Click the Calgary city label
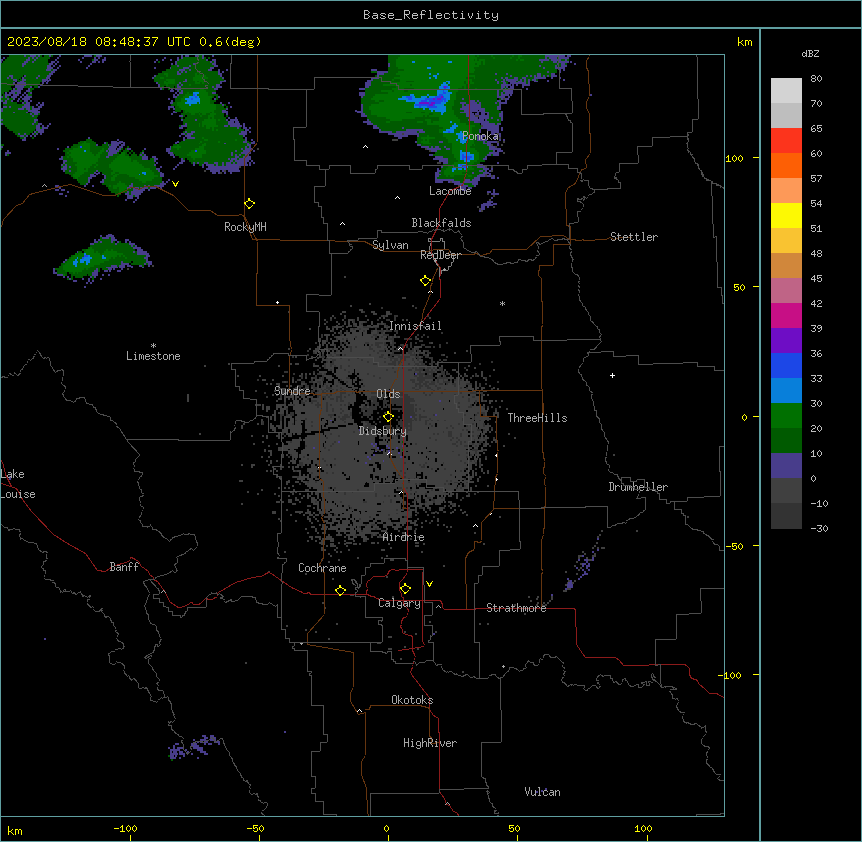This screenshot has width=862, height=842. (399, 603)
